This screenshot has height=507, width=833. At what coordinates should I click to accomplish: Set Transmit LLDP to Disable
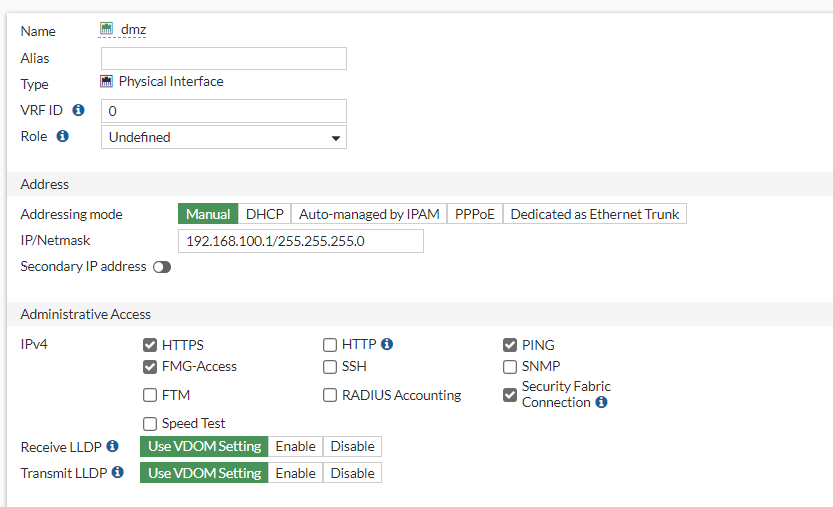[x=352, y=473]
